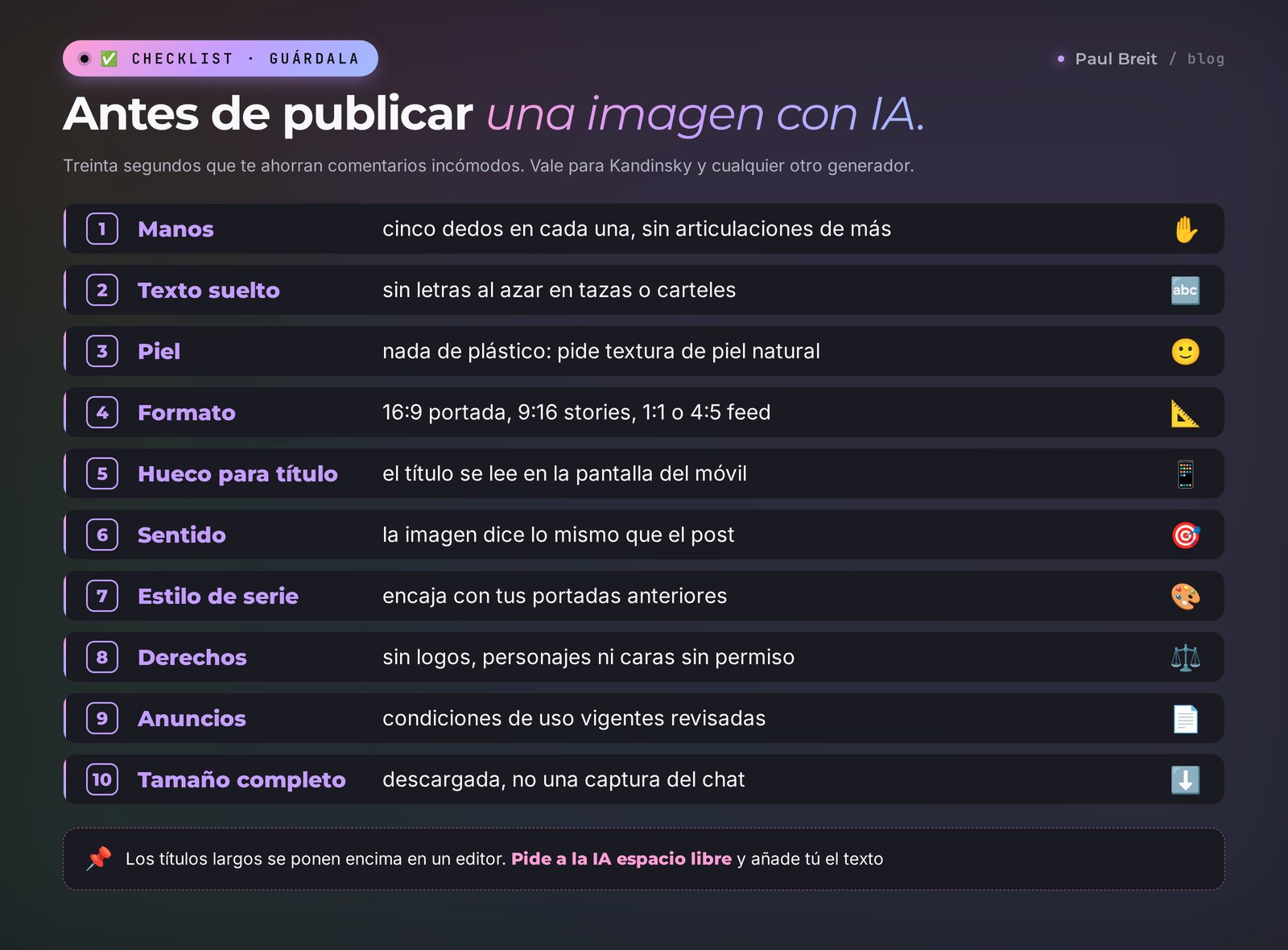This screenshot has width=1288, height=950.
Task: Click the number 1 badge beside Manos
Action: pos(102,229)
